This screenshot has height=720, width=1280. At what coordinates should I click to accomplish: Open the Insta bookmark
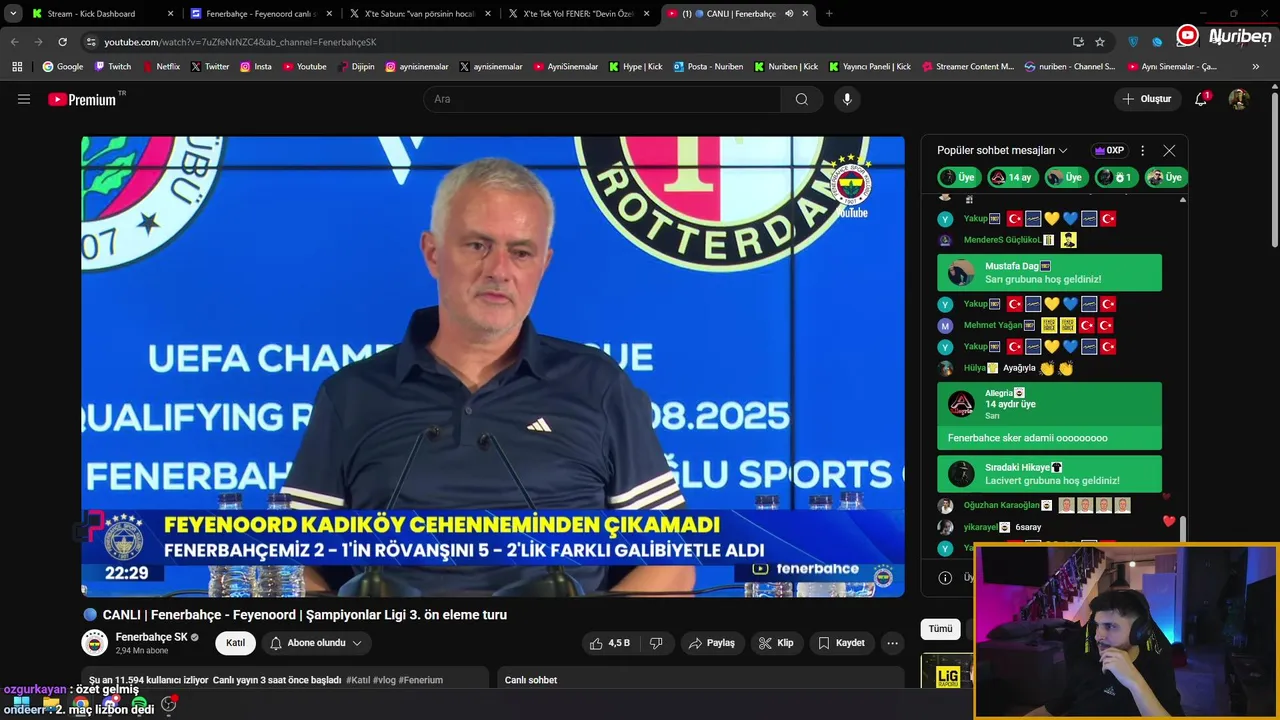pyautogui.click(x=256, y=67)
